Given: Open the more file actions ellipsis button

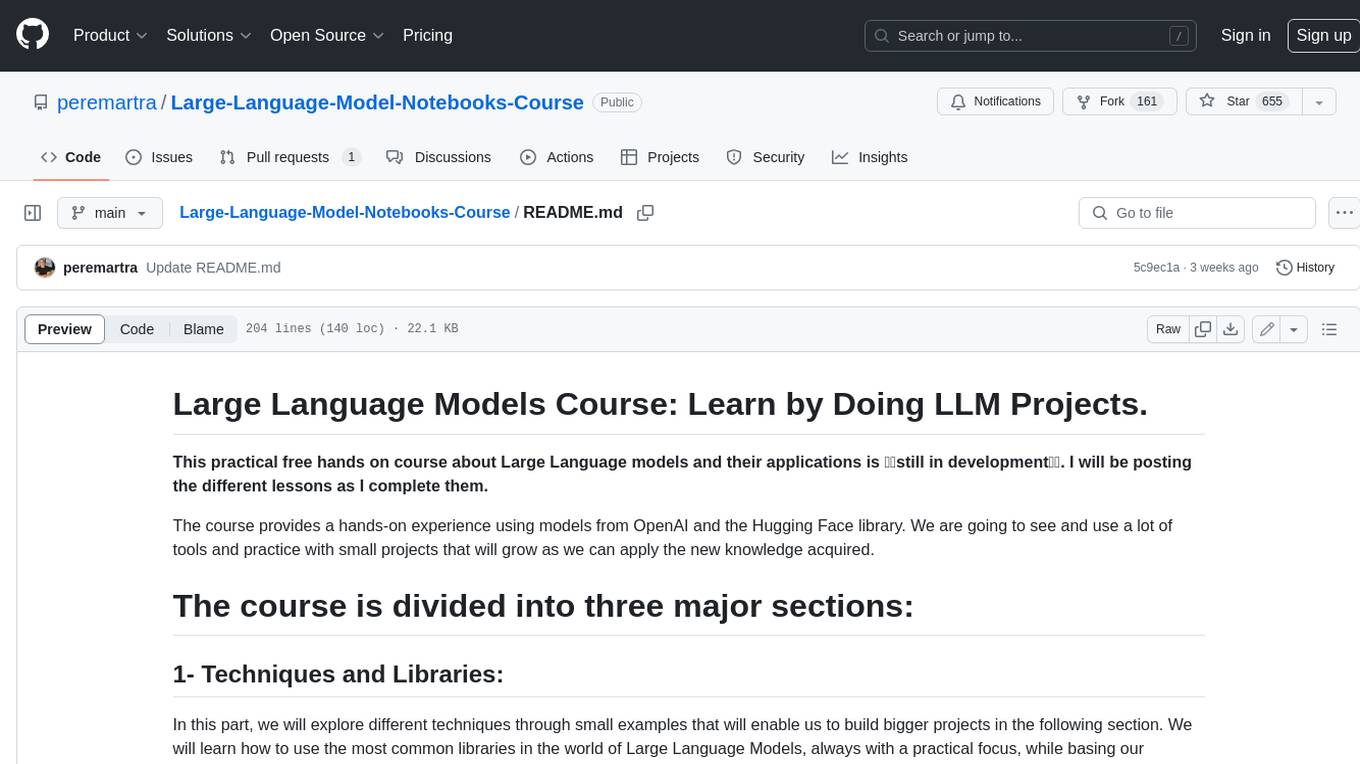Looking at the screenshot, I should click(x=1344, y=213).
